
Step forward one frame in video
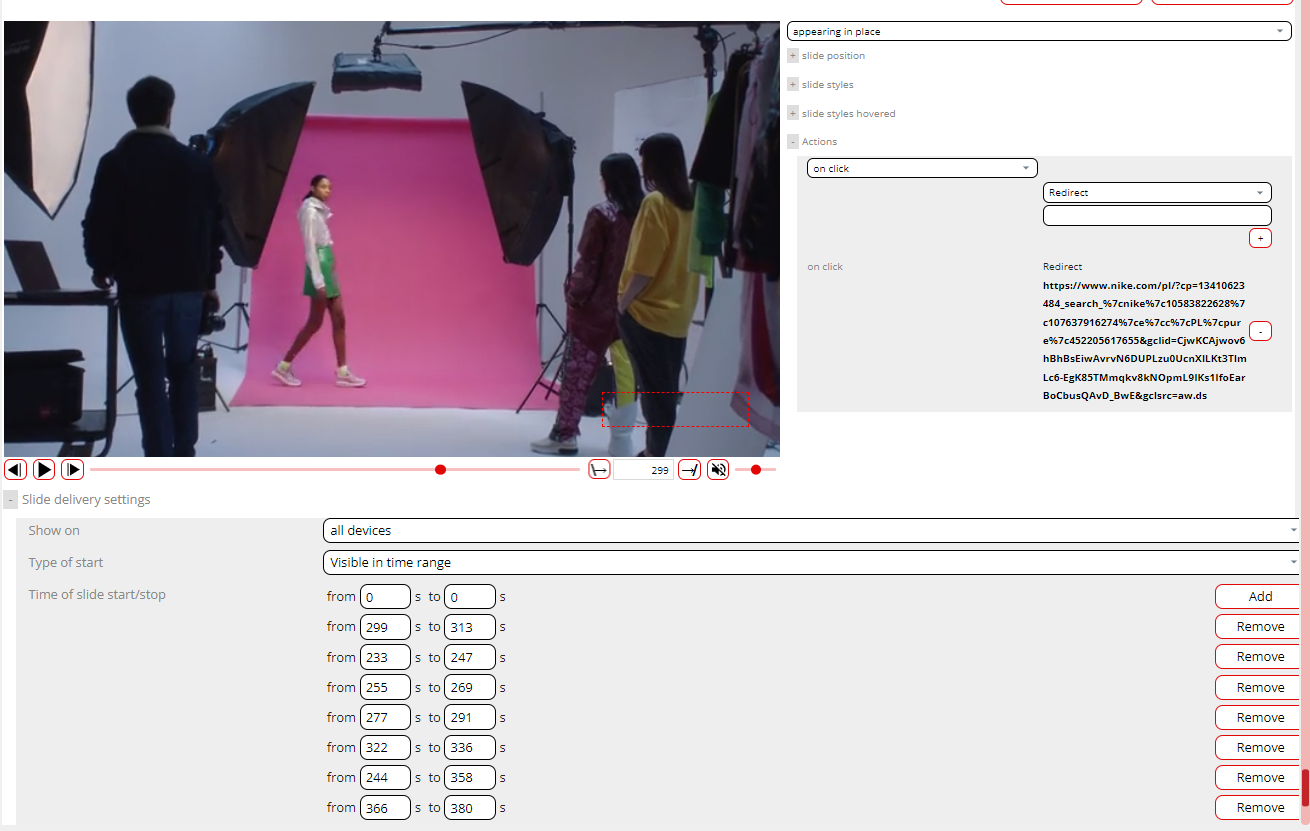tap(72, 470)
